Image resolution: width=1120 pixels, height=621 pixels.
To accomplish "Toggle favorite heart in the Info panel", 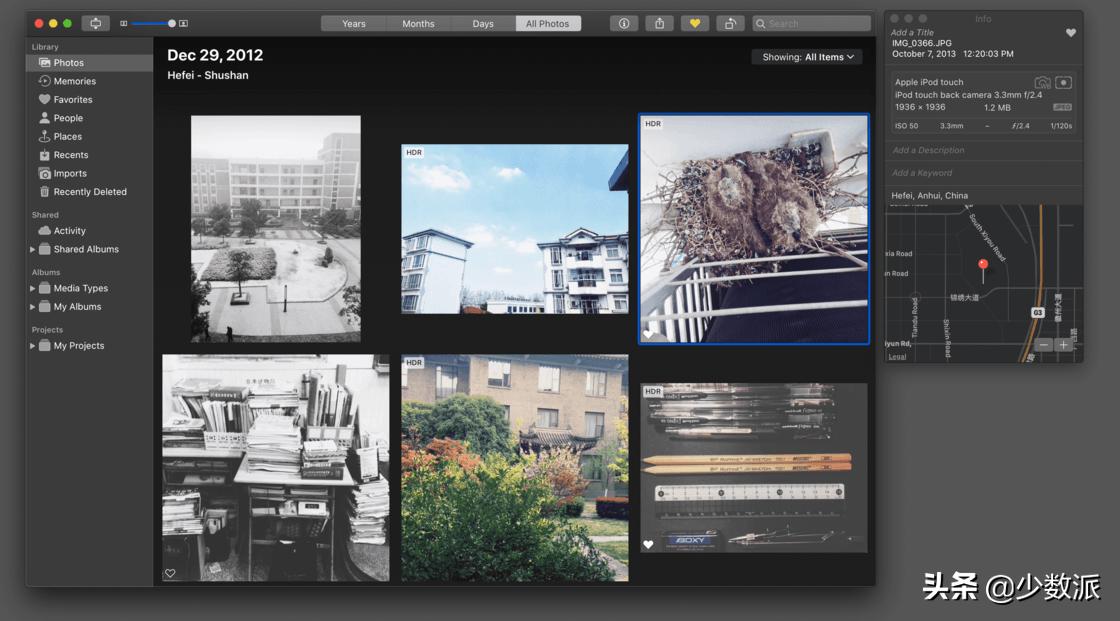I will point(1071,33).
